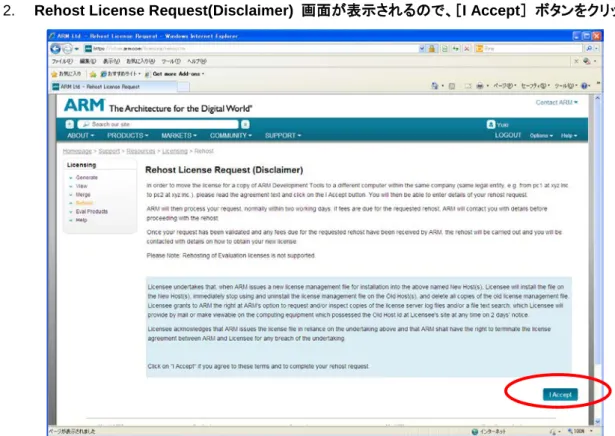Open the ツール menu in menu bar
The width and height of the screenshot is (615, 436).
[x=171, y=61]
